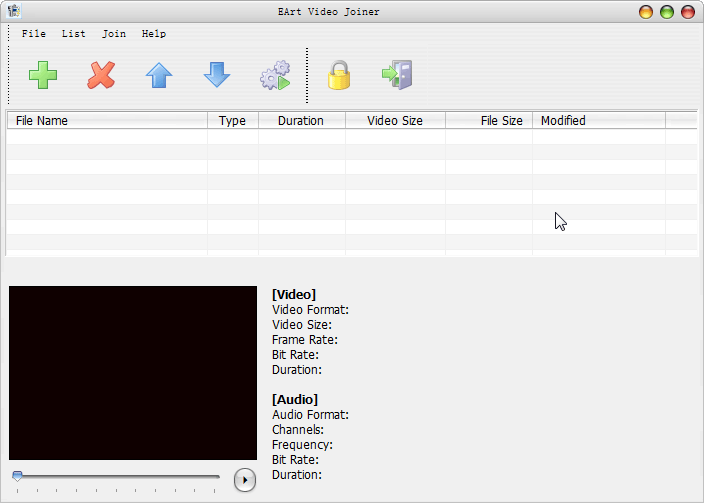This screenshot has width=704, height=503.
Task: Sort by File Name column header
Action: pos(107,120)
